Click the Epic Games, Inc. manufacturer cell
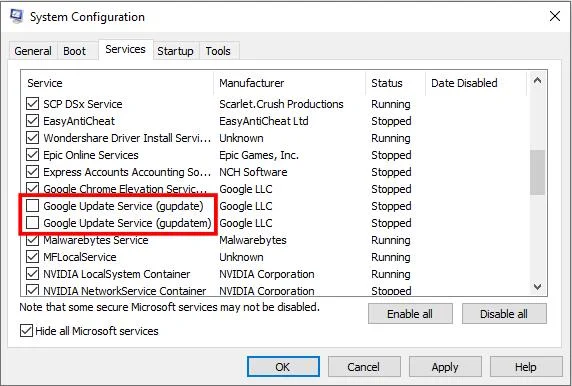Screen dimensions: 572x386 point(259,155)
